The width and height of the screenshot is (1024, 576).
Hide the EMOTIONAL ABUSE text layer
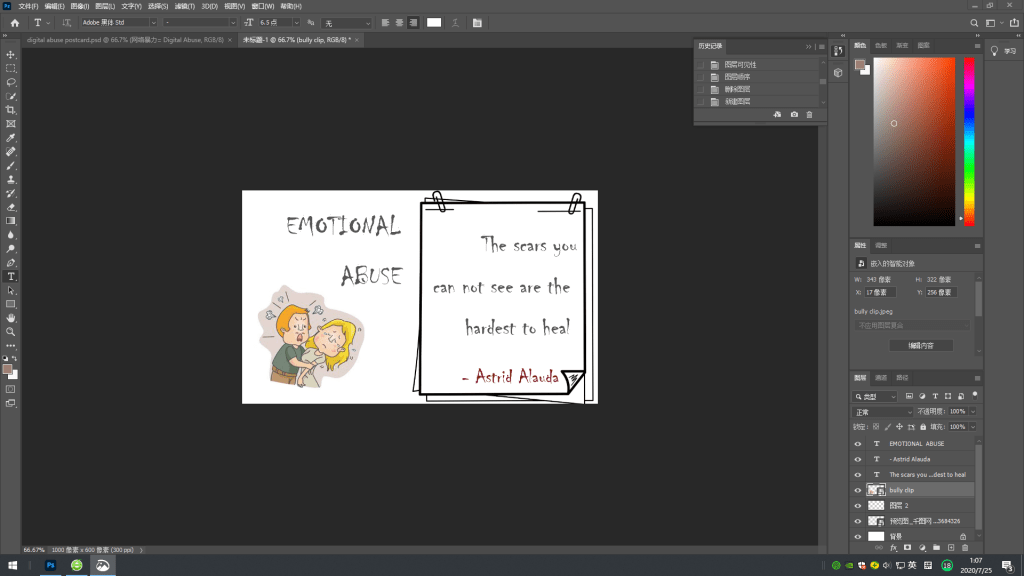click(x=857, y=444)
